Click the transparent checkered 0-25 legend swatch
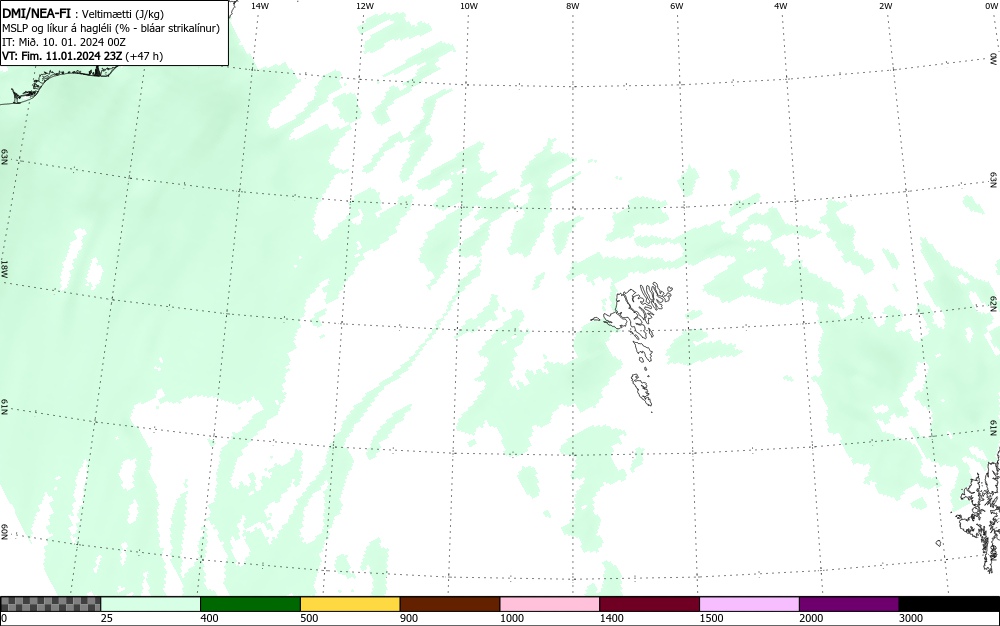 tap(50, 604)
